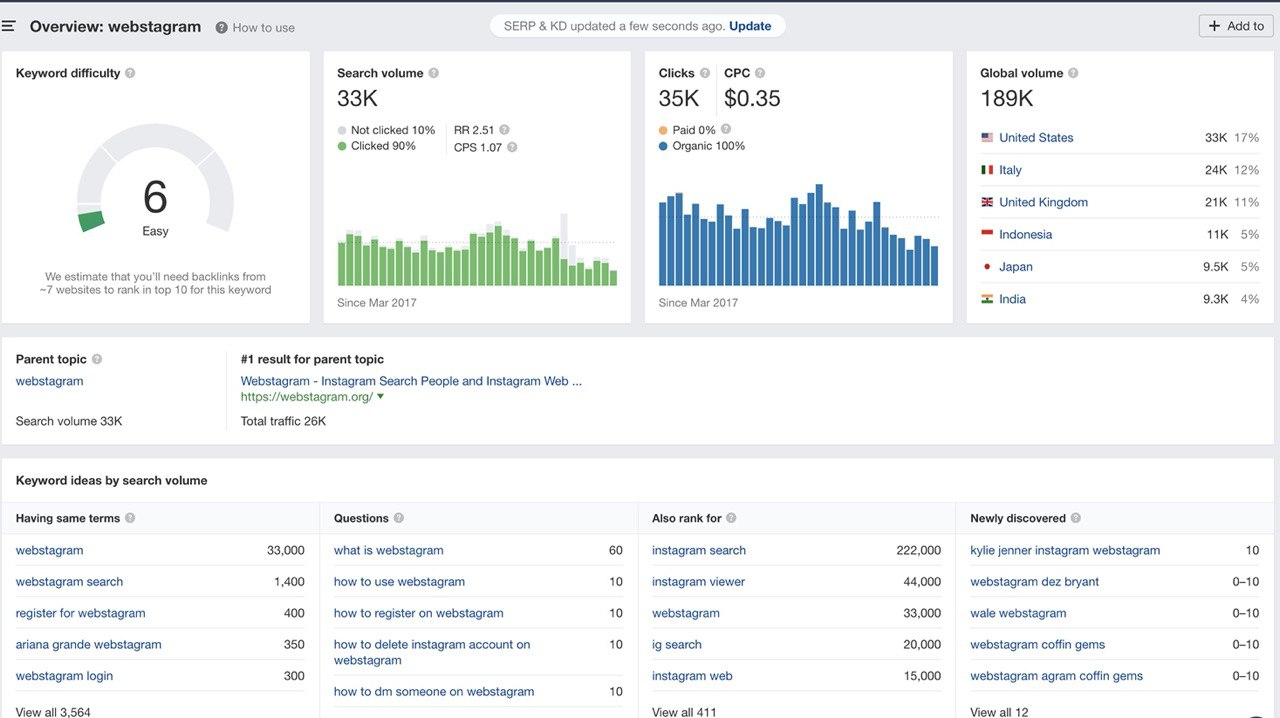1280x718 pixels.
Task: Open the 'instagram search' keyword link
Action: 698,550
